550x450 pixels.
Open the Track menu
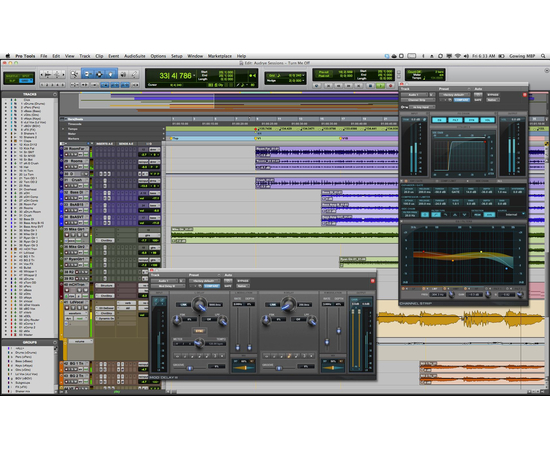point(85,56)
